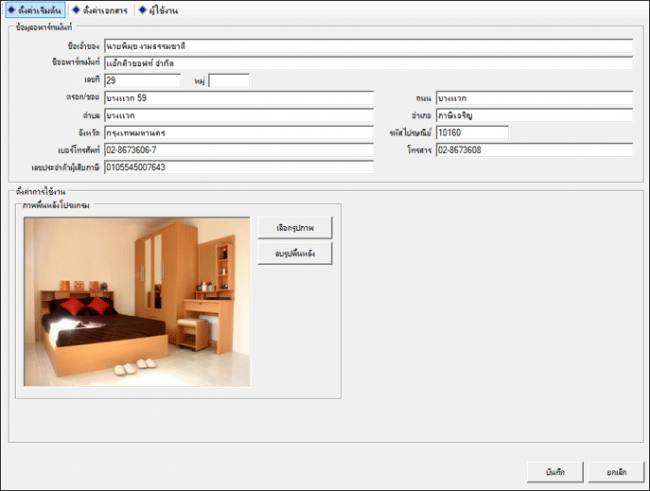This screenshot has width=650, height=491.
Task: Open the ตั้งค่าเอกสาร tab
Action: pyautogui.click(x=100, y=10)
